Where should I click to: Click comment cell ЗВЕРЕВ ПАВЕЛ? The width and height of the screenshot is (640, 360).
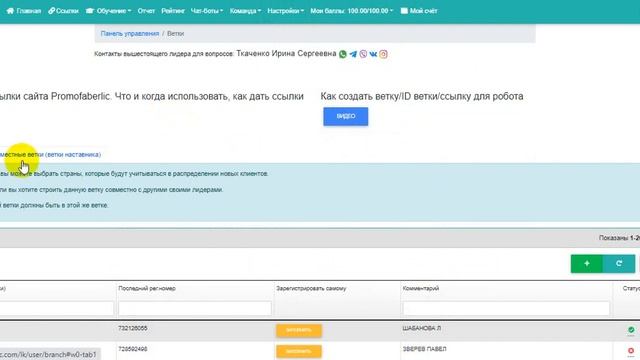(x=424, y=349)
